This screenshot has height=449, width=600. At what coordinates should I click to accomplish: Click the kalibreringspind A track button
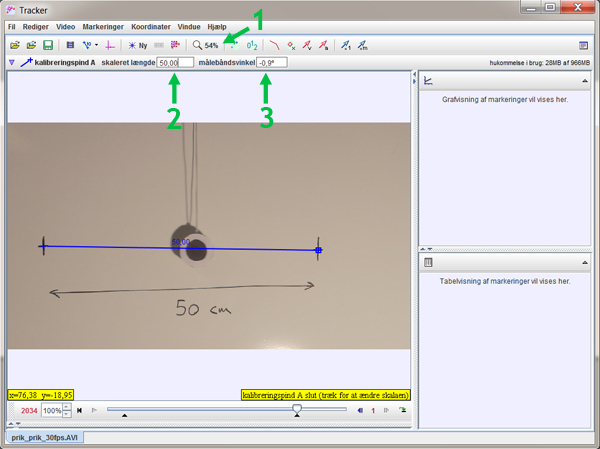(x=57, y=62)
